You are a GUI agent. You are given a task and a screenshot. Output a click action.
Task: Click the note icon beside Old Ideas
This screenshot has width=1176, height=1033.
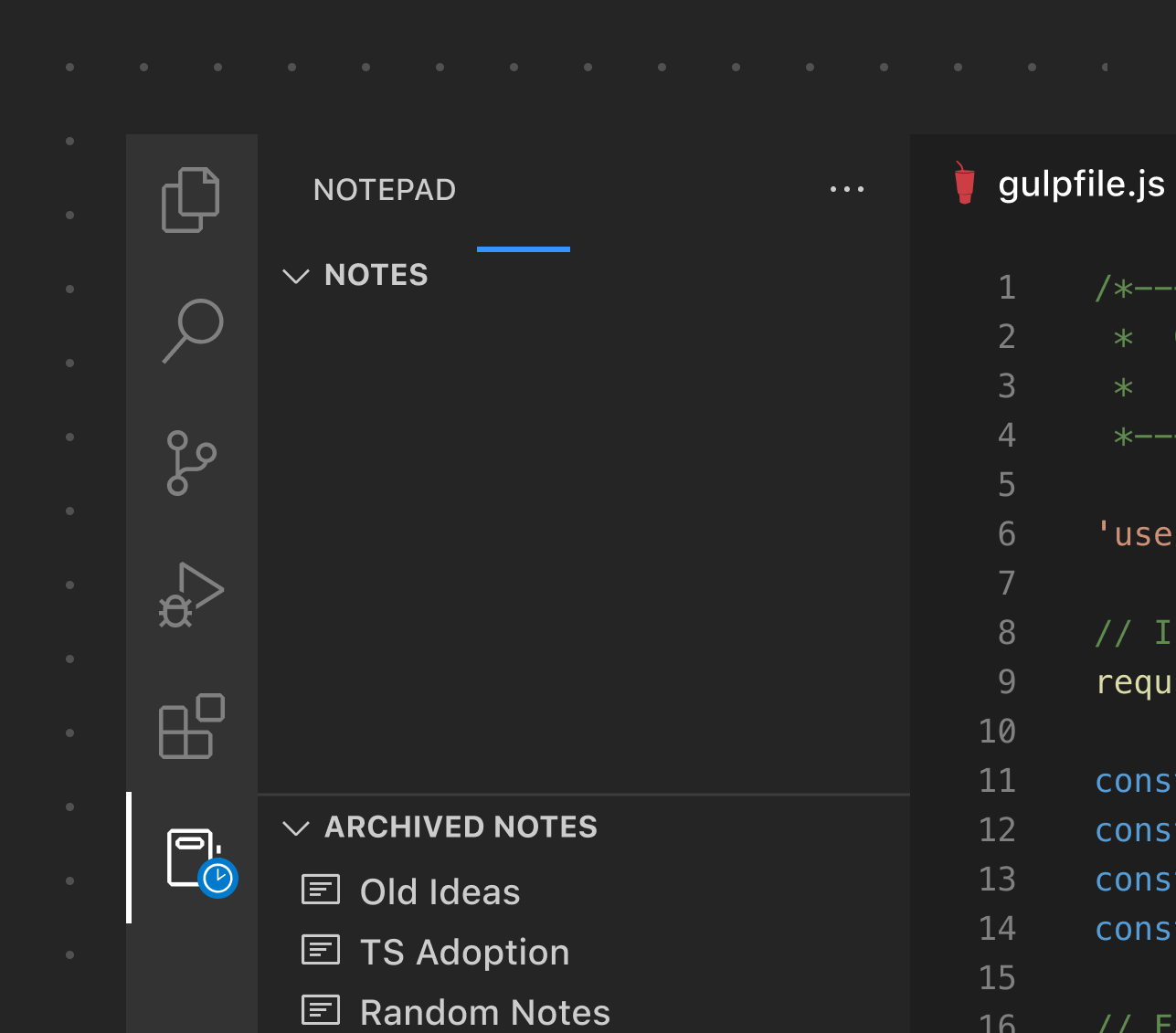coord(321,891)
